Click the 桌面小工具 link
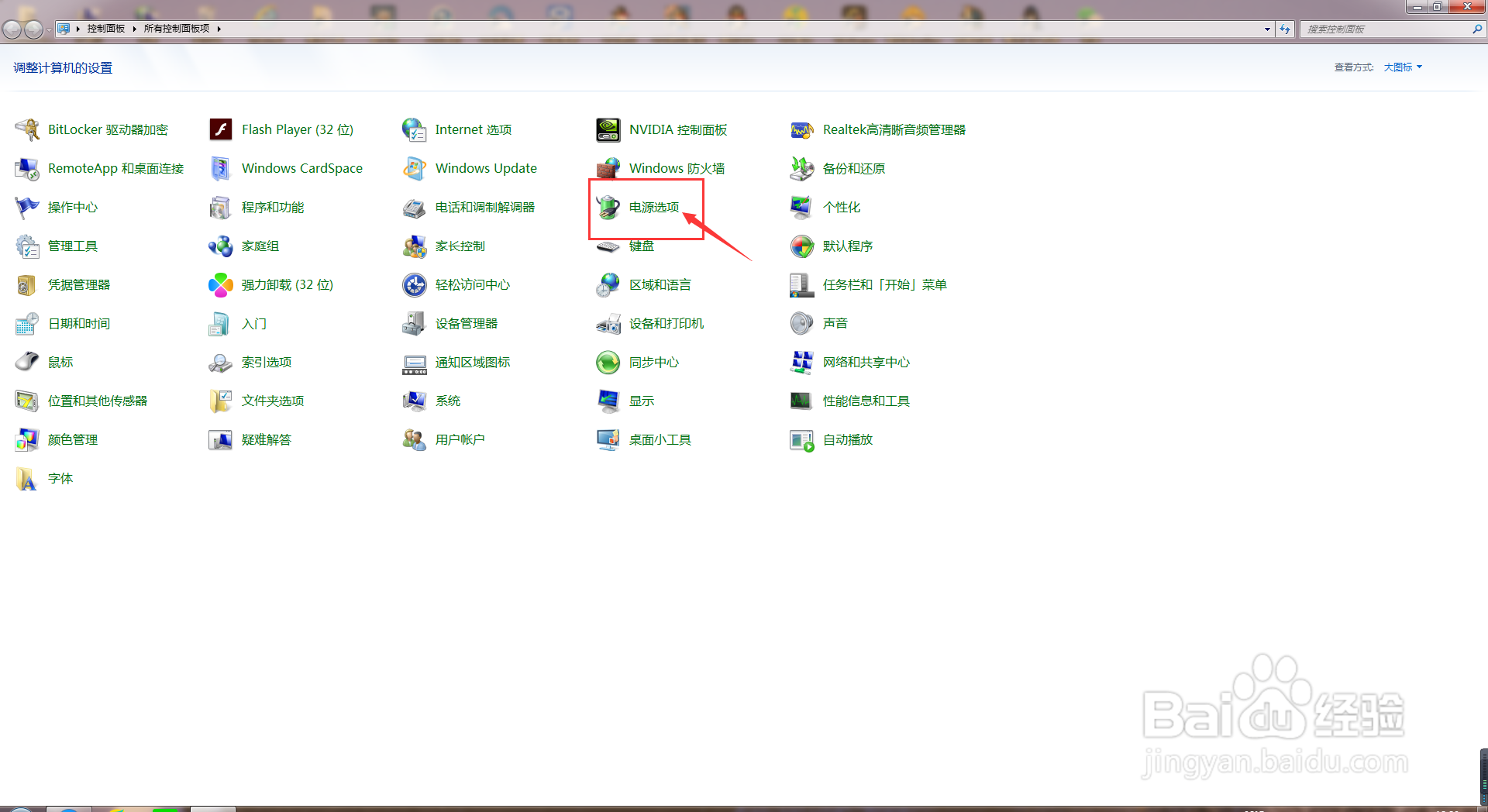 660,439
